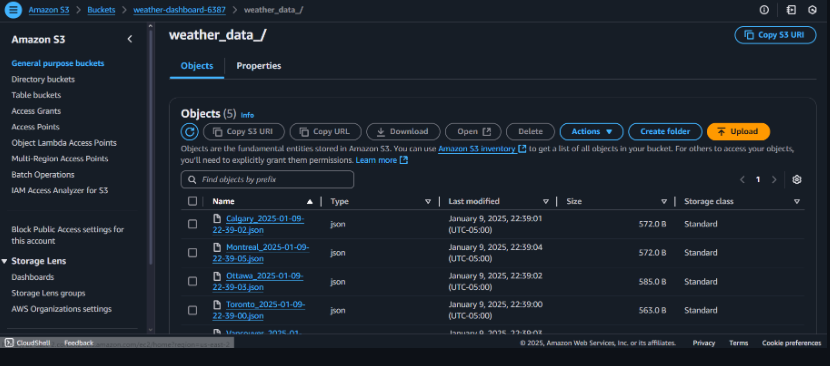Open Storage class column sort arrow
Viewport: 830px width, 366px height.
[797, 202]
